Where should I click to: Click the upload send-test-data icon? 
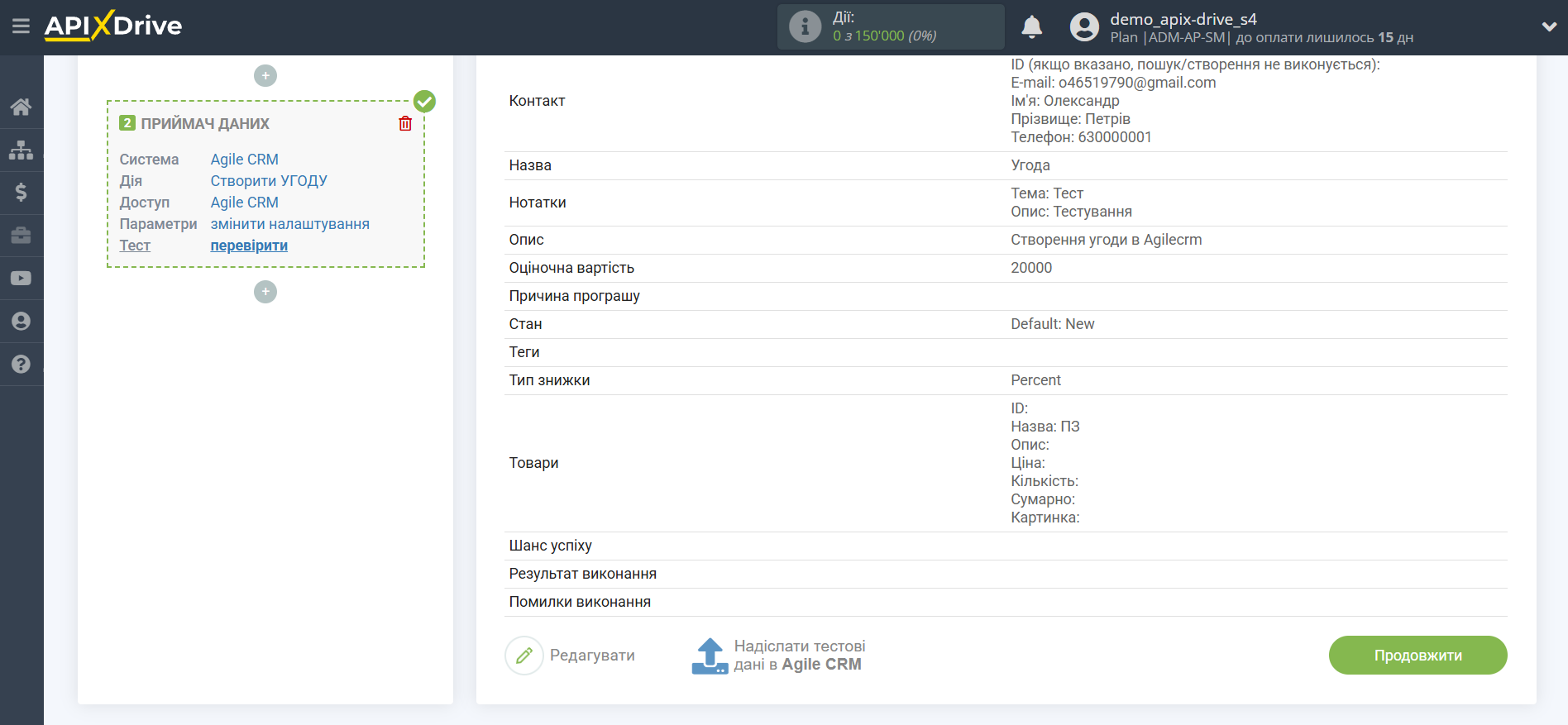coord(710,656)
